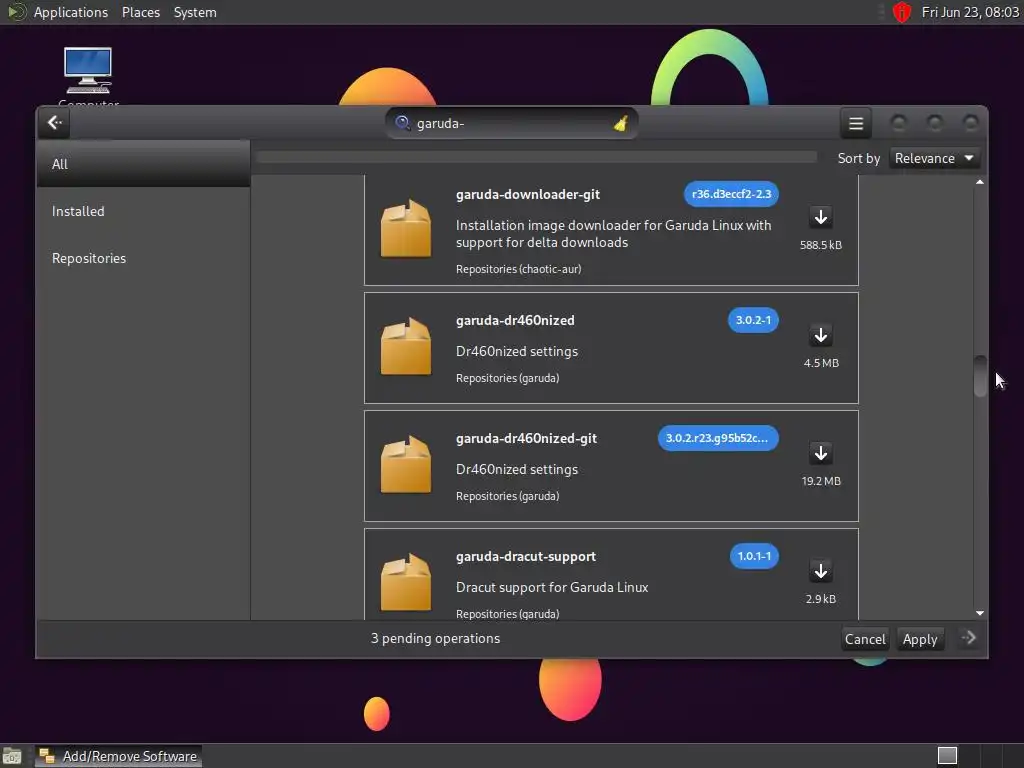The height and width of the screenshot is (768, 1024).
Task: Open the System menu
Action: click(195, 12)
